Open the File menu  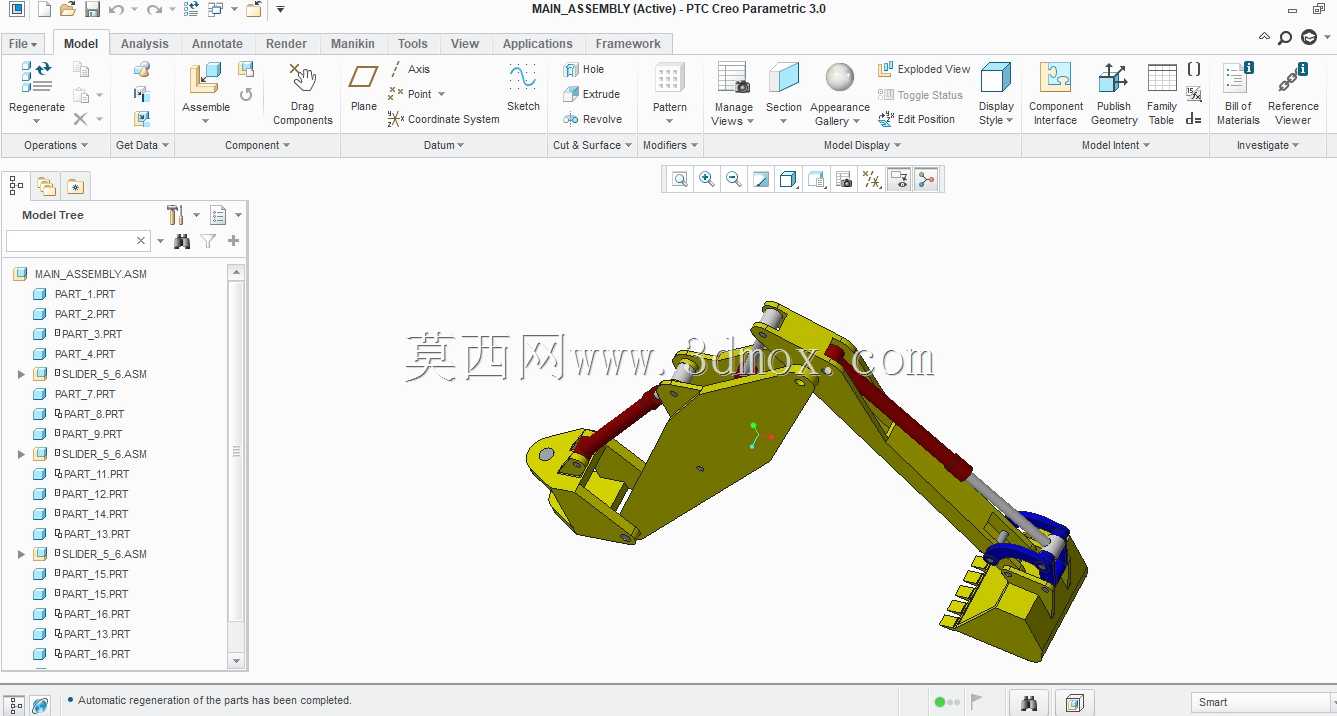pos(23,44)
